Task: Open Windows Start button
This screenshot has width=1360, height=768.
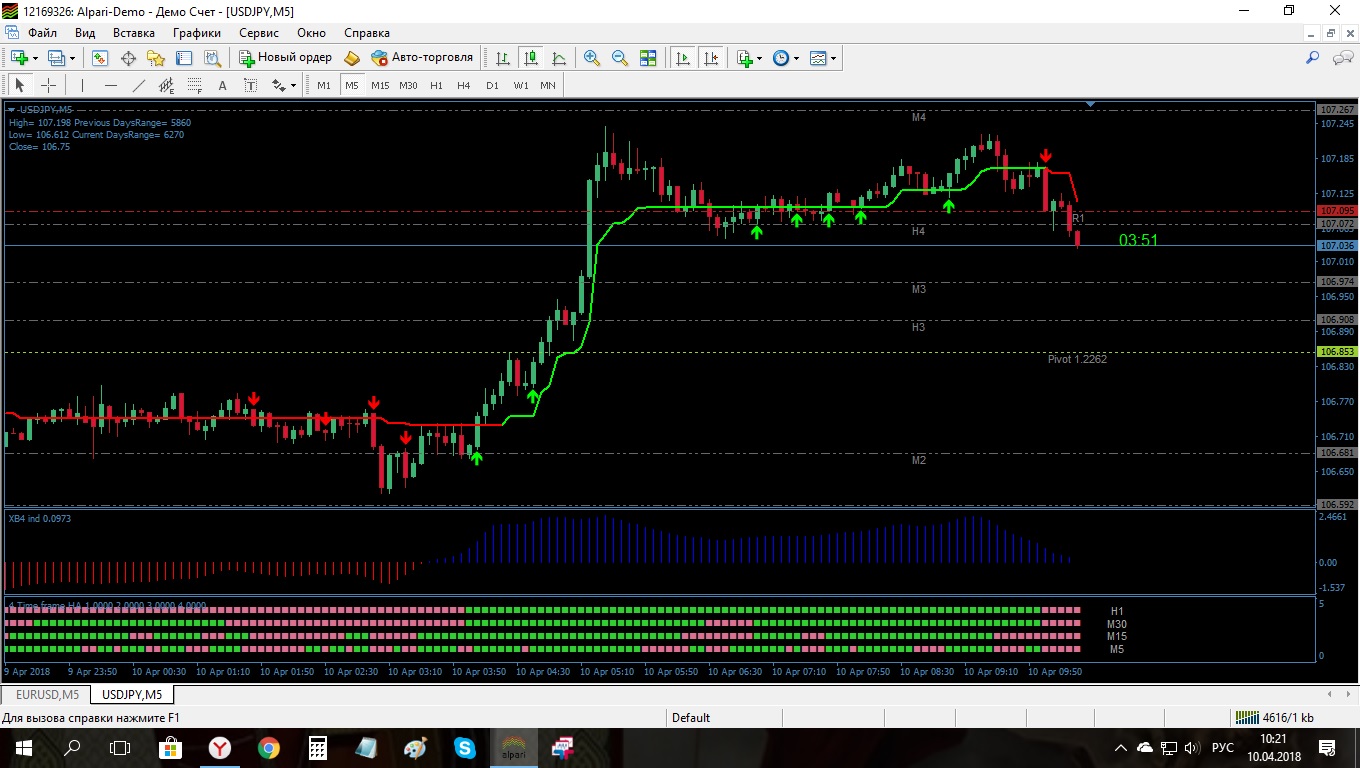Action: pos(23,747)
